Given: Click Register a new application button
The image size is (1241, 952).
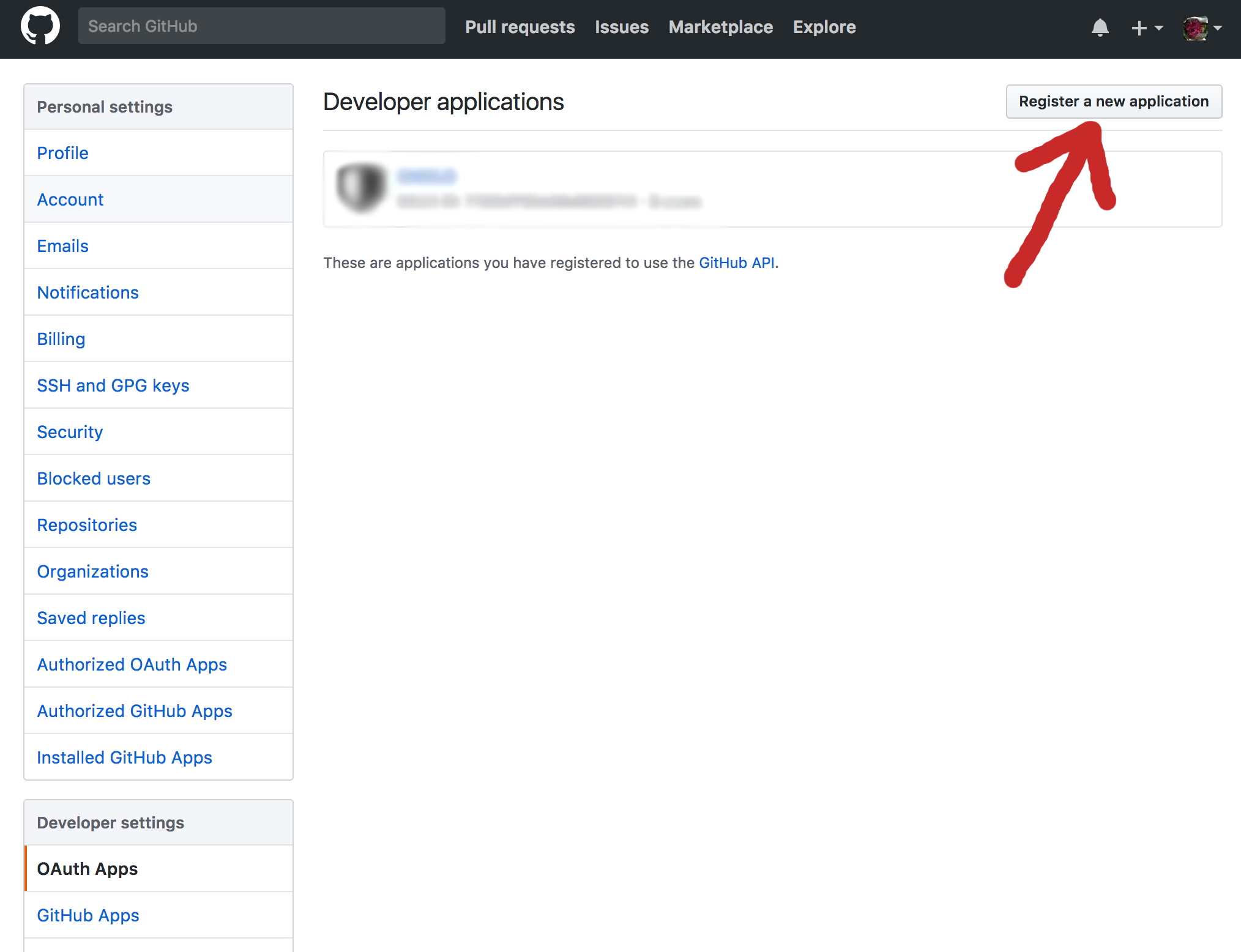Looking at the screenshot, I should point(1113,100).
